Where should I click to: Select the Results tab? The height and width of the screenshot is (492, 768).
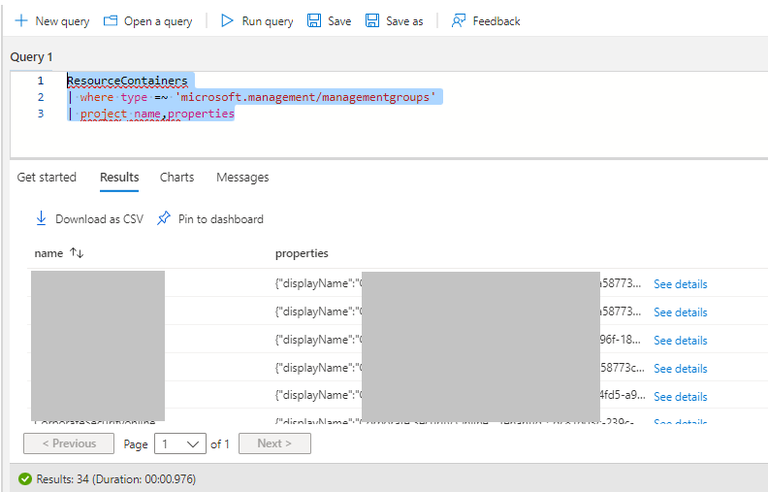pos(119,177)
